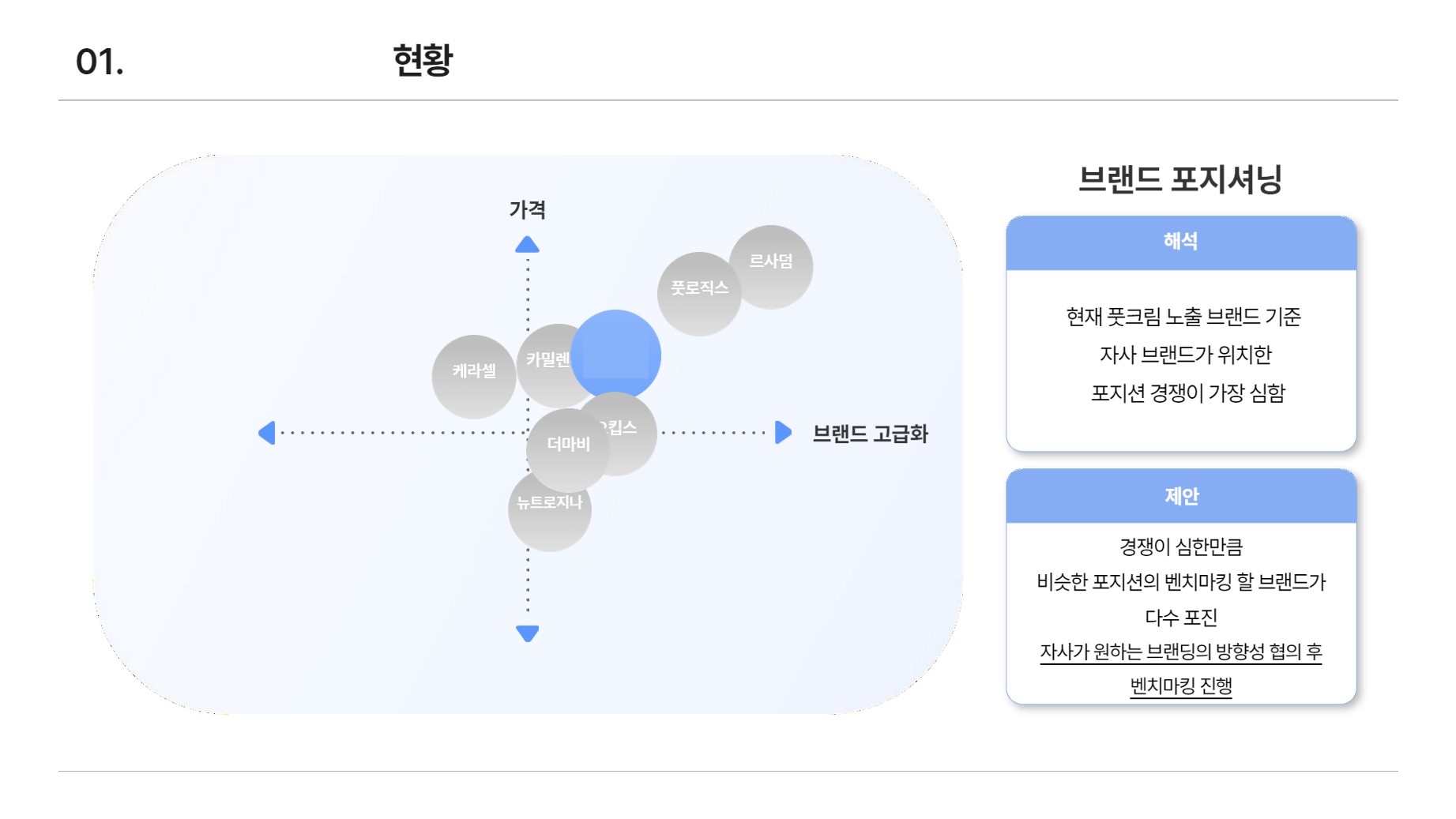Click the 현황 slide title
1456x819 pixels.
tap(423, 60)
